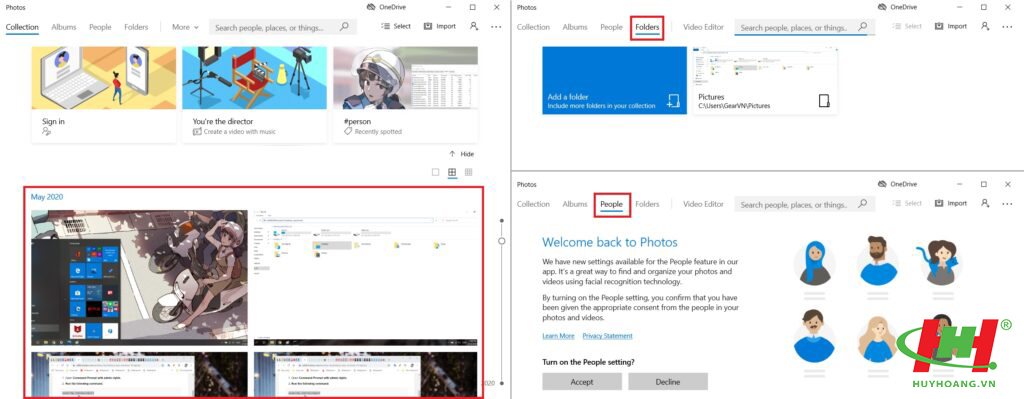Click 'Turn on the People setting?' text
The image size is (1024, 399).
click(588, 361)
